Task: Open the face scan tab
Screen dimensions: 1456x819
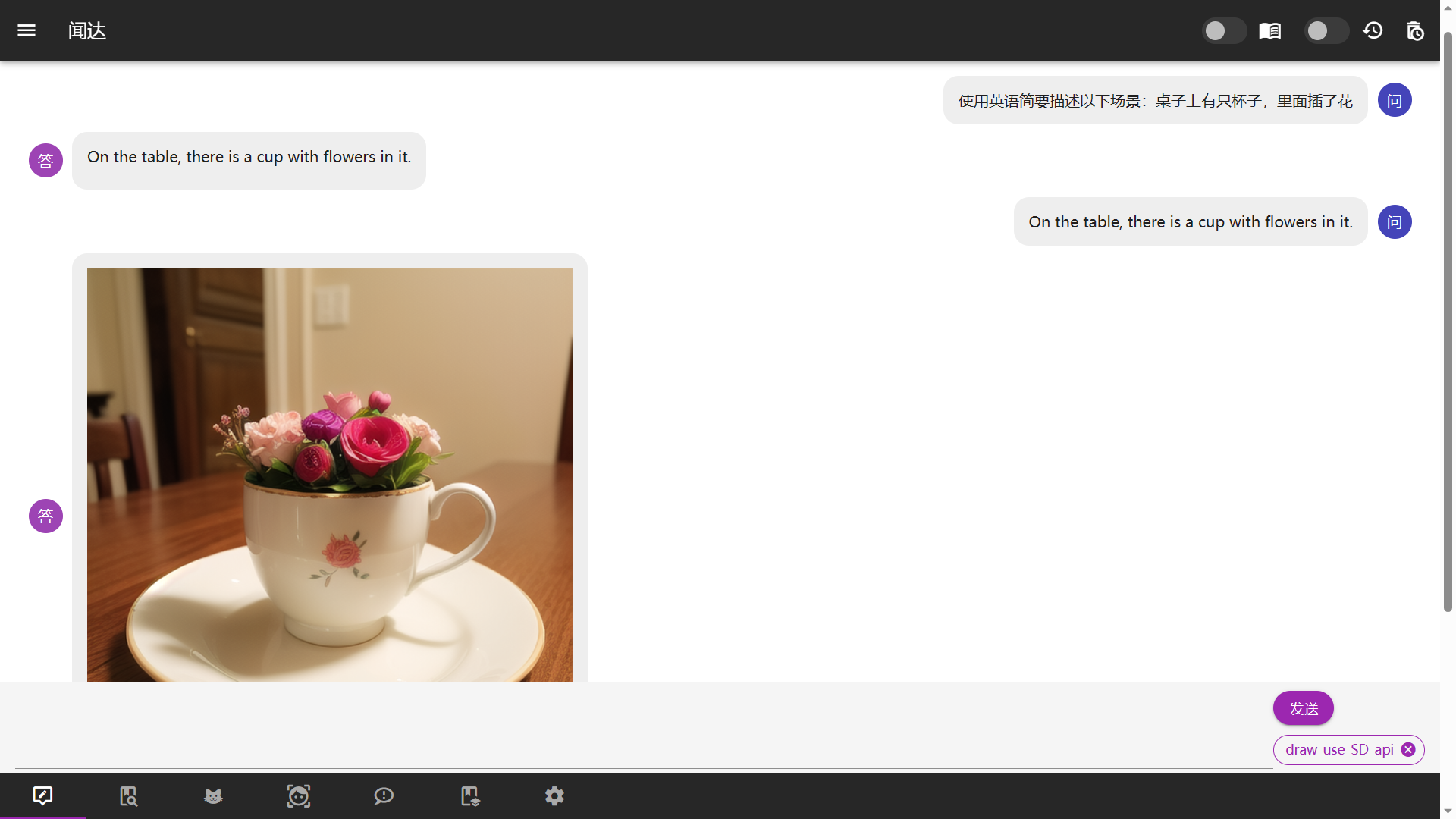Action: 299,795
